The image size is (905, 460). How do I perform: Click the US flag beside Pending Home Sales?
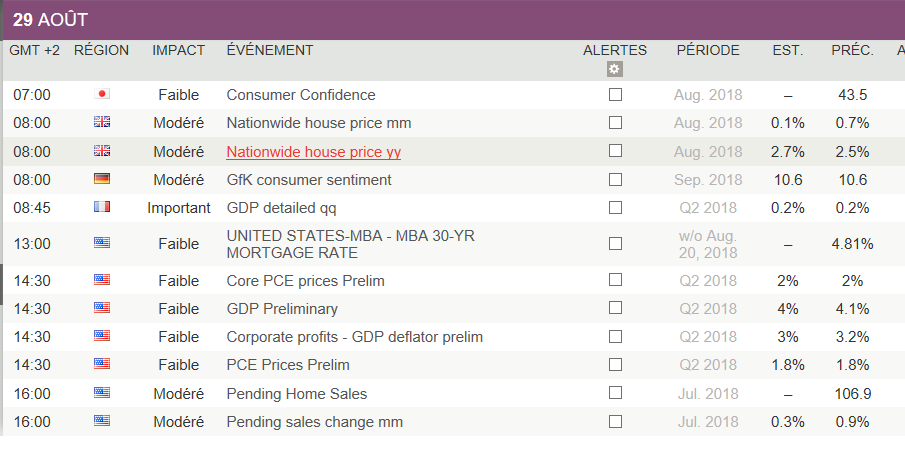coord(102,393)
